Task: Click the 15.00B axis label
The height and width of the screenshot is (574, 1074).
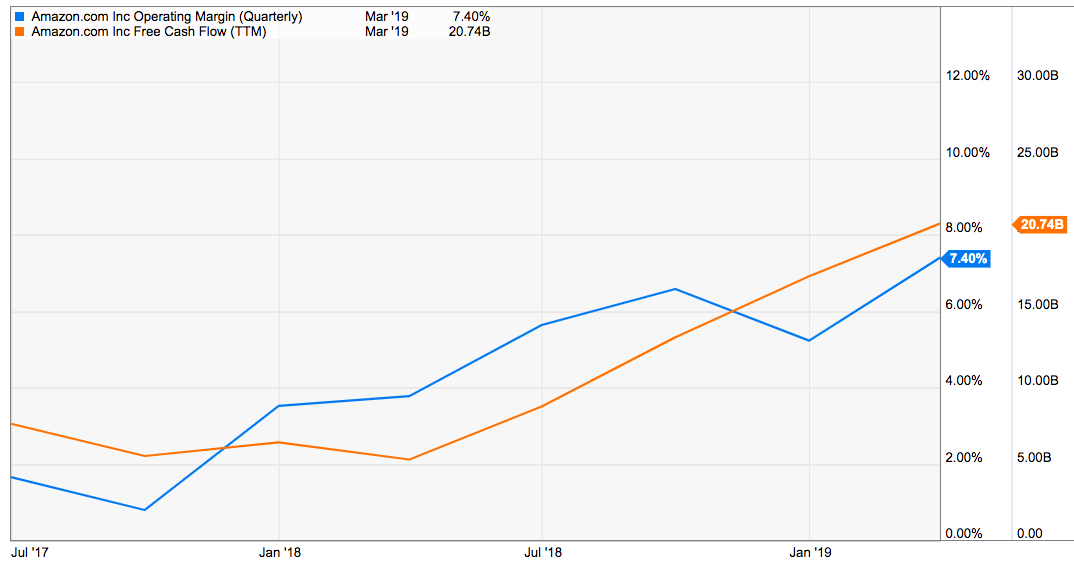Action: (1037, 305)
